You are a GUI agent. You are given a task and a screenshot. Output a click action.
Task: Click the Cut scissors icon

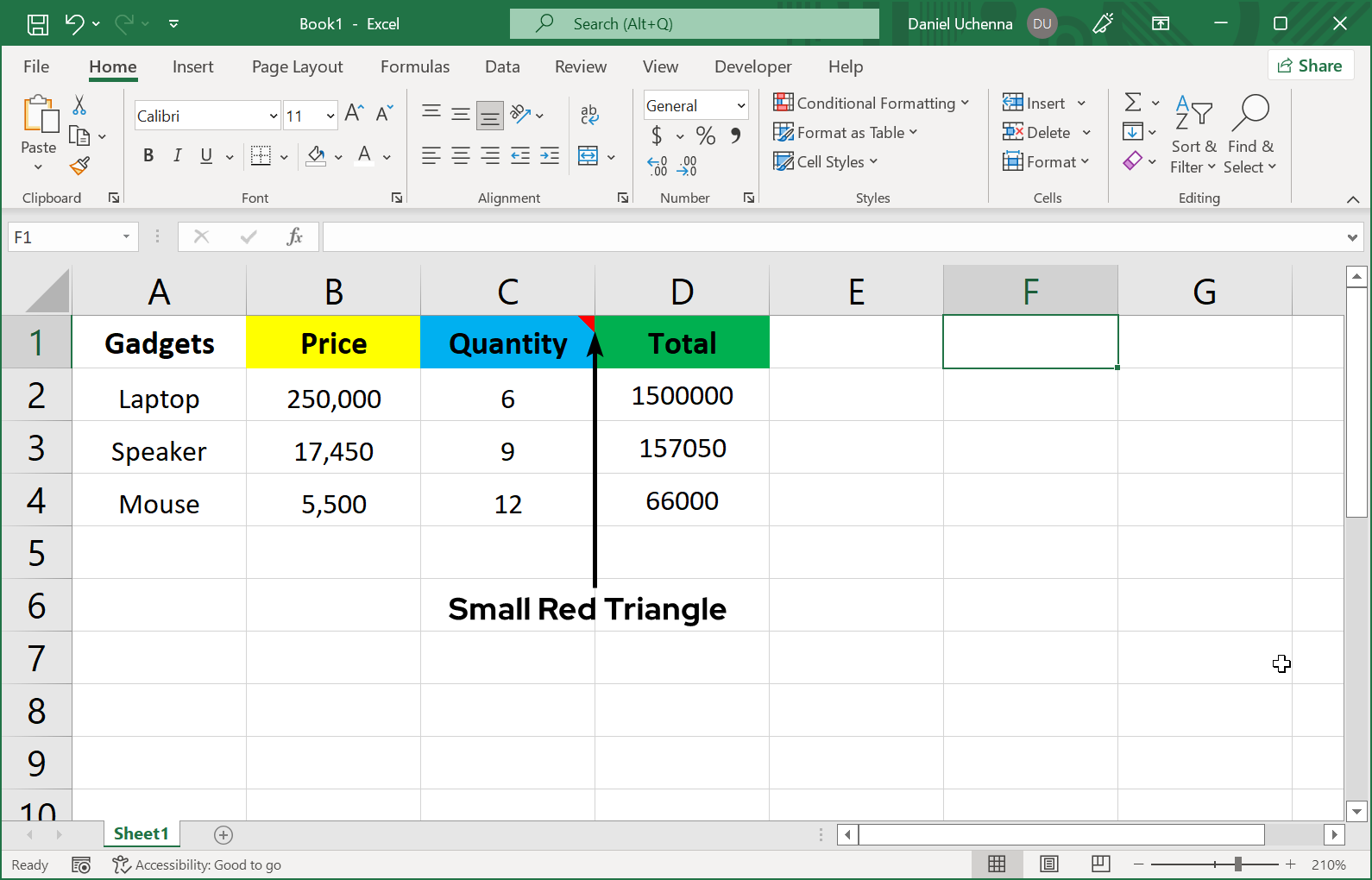pyautogui.click(x=79, y=105)
